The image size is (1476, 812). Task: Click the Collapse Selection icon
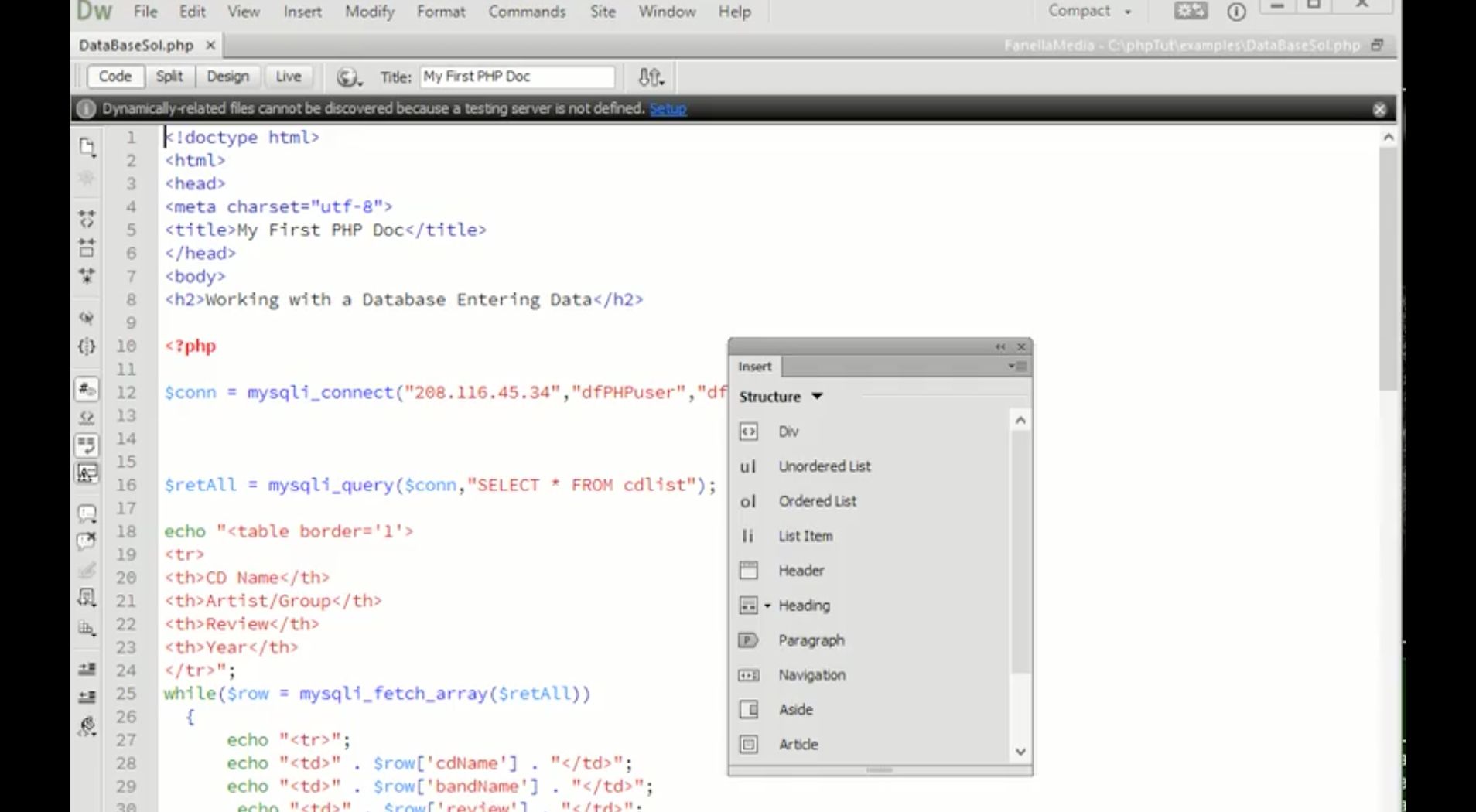87,248
